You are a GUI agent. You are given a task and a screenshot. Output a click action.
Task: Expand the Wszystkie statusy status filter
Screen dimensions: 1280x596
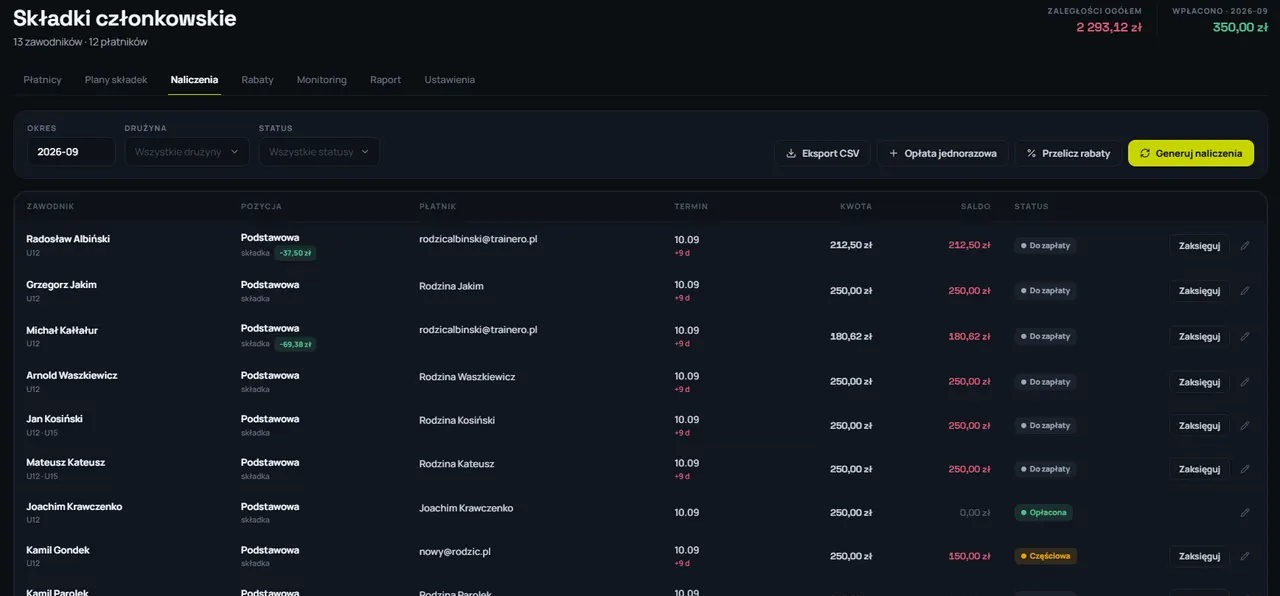(x=319, y=152)
